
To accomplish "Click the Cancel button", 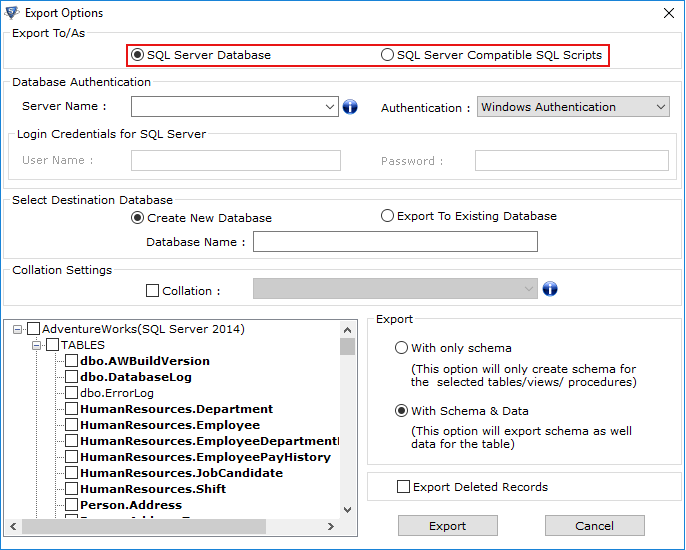I will pos(595,525).
